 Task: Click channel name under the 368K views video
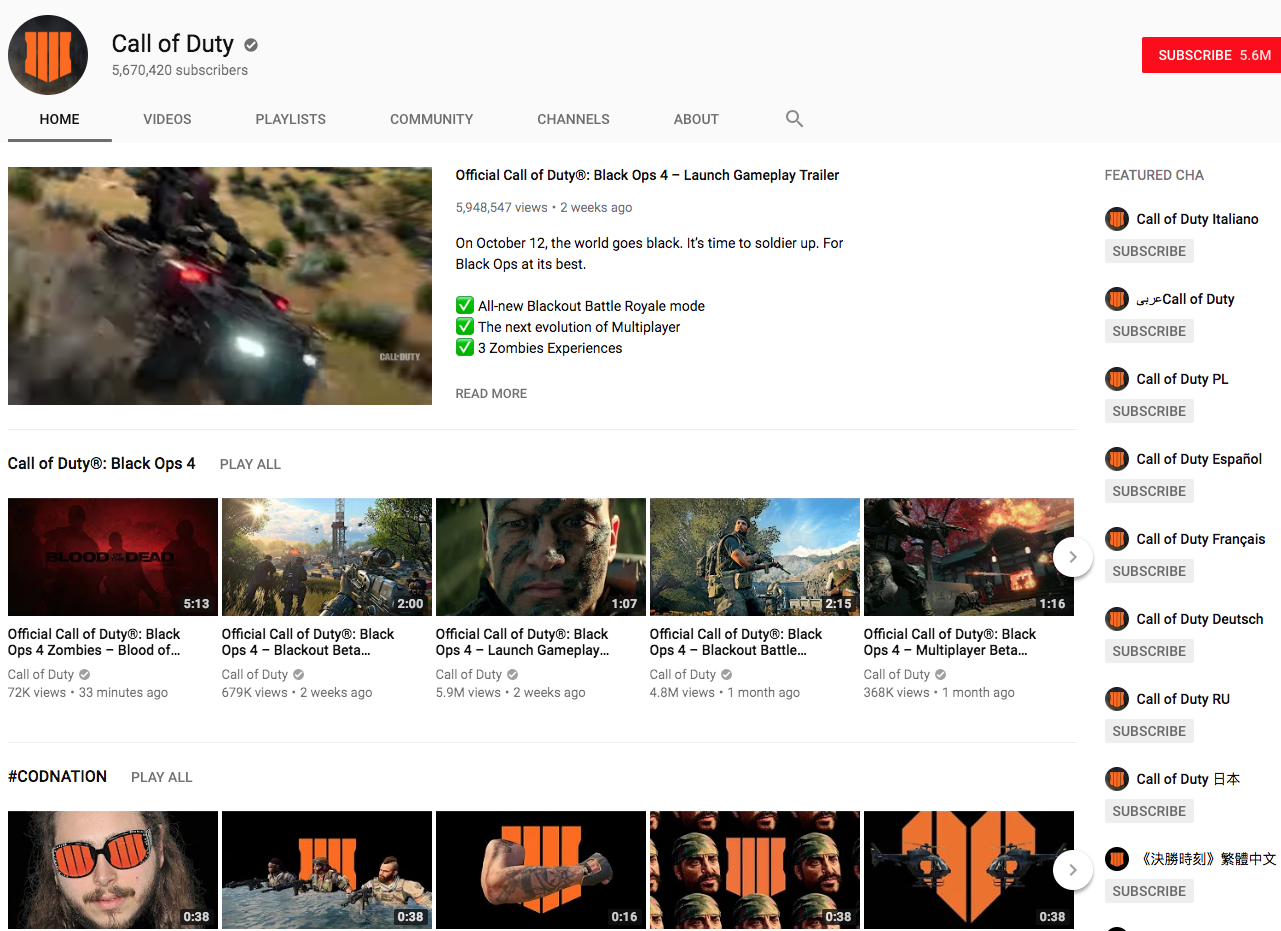[897, 675]
